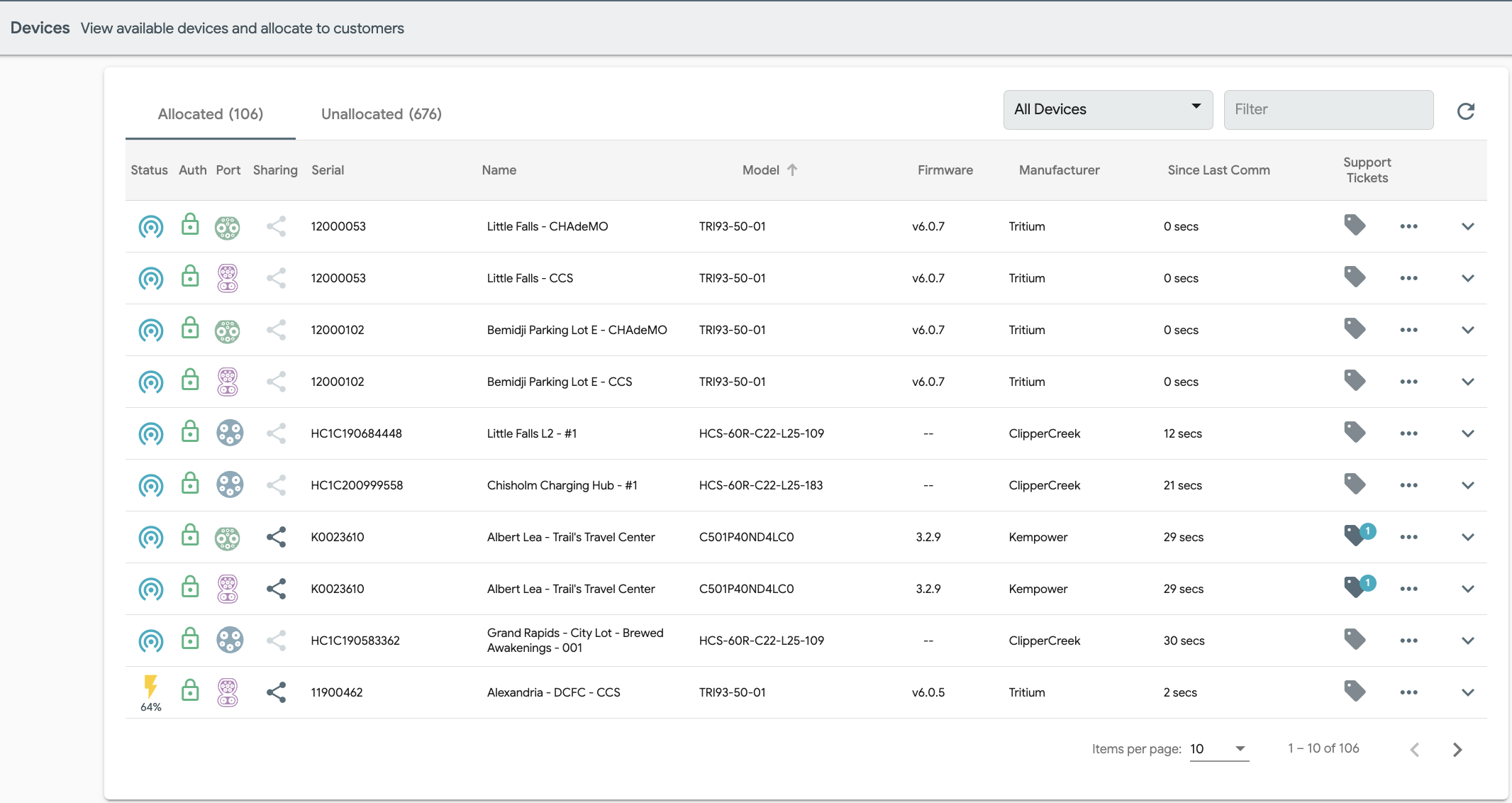1512x803 pixels.
Task: Click auth lock icon for Chisholm Charging Hub - #1
Action: pyautogui.click(x=190, y=483)
